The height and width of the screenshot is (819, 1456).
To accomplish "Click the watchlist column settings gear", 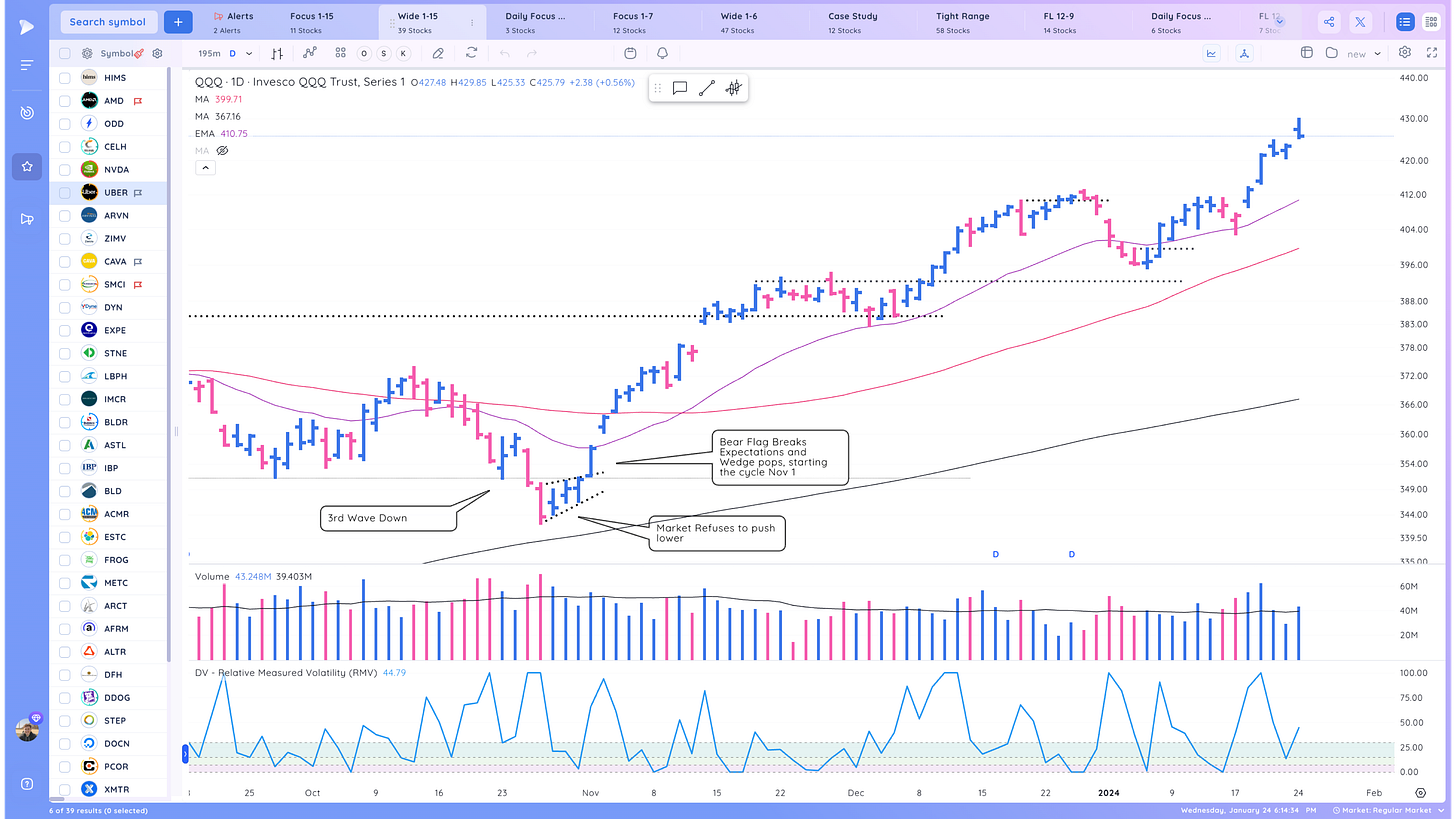I will click(x=157, y=53).
